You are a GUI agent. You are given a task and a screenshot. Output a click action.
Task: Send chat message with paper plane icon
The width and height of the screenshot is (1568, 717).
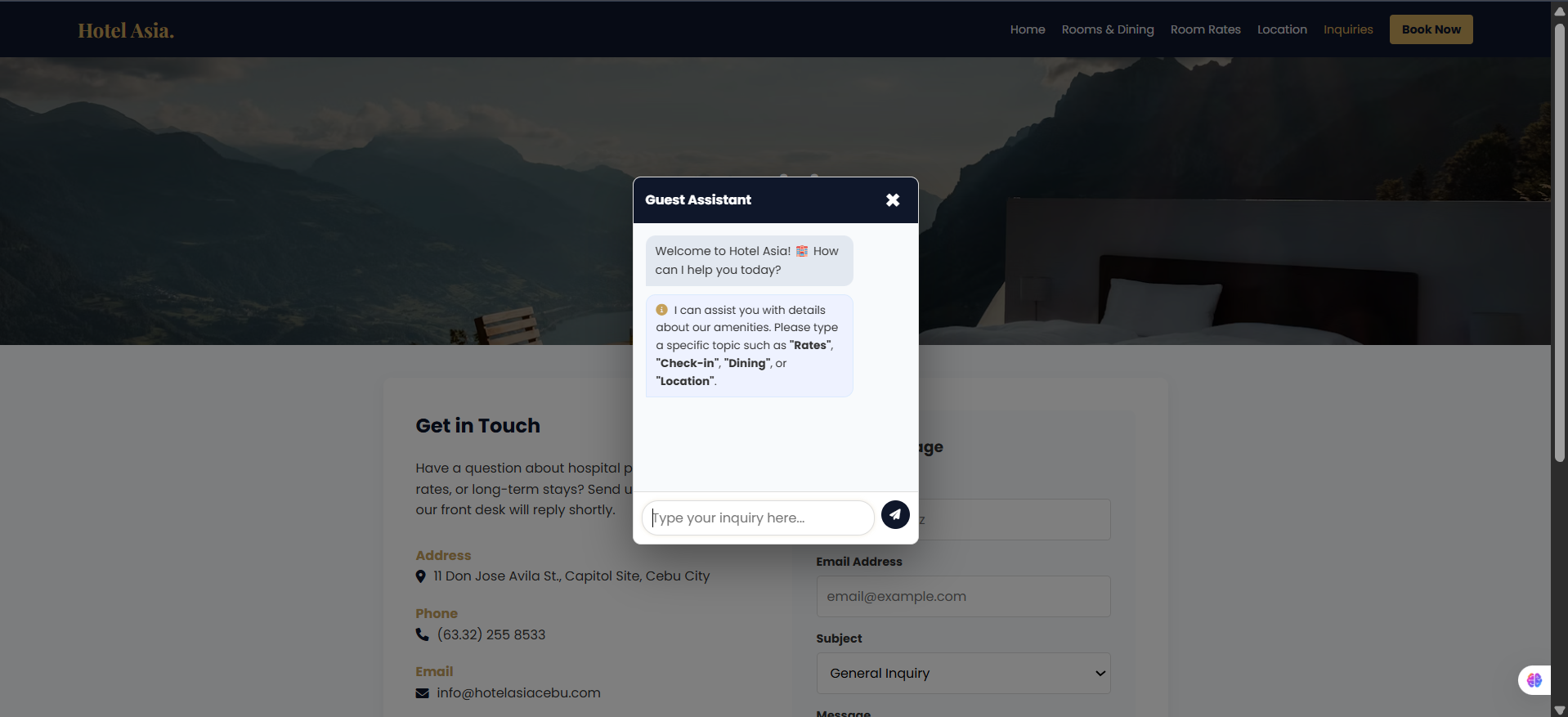click(x=895, y=514)
